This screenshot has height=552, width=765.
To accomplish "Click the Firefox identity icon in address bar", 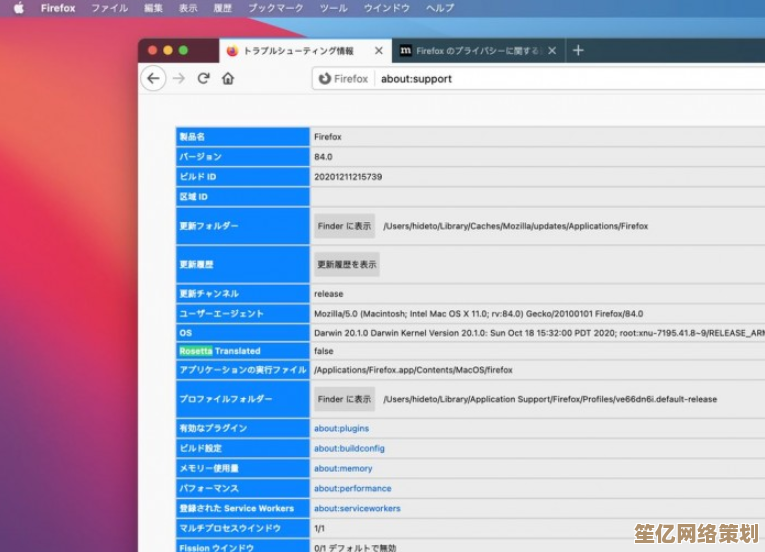I will pyautogui.click(x=324, y=79).
